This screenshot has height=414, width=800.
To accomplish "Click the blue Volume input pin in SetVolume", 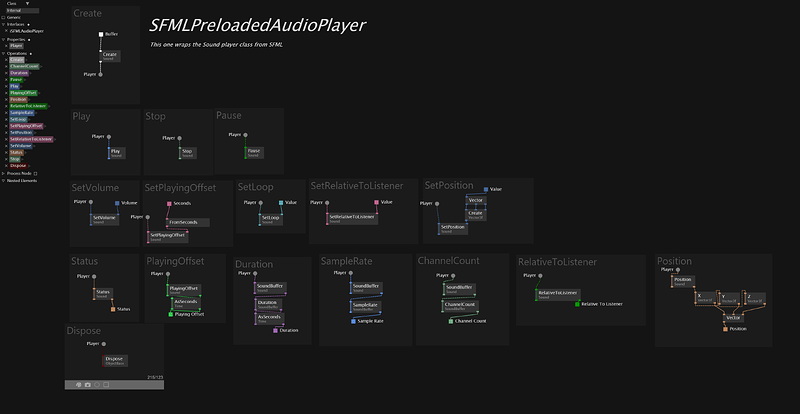I will tap(117, 203).
